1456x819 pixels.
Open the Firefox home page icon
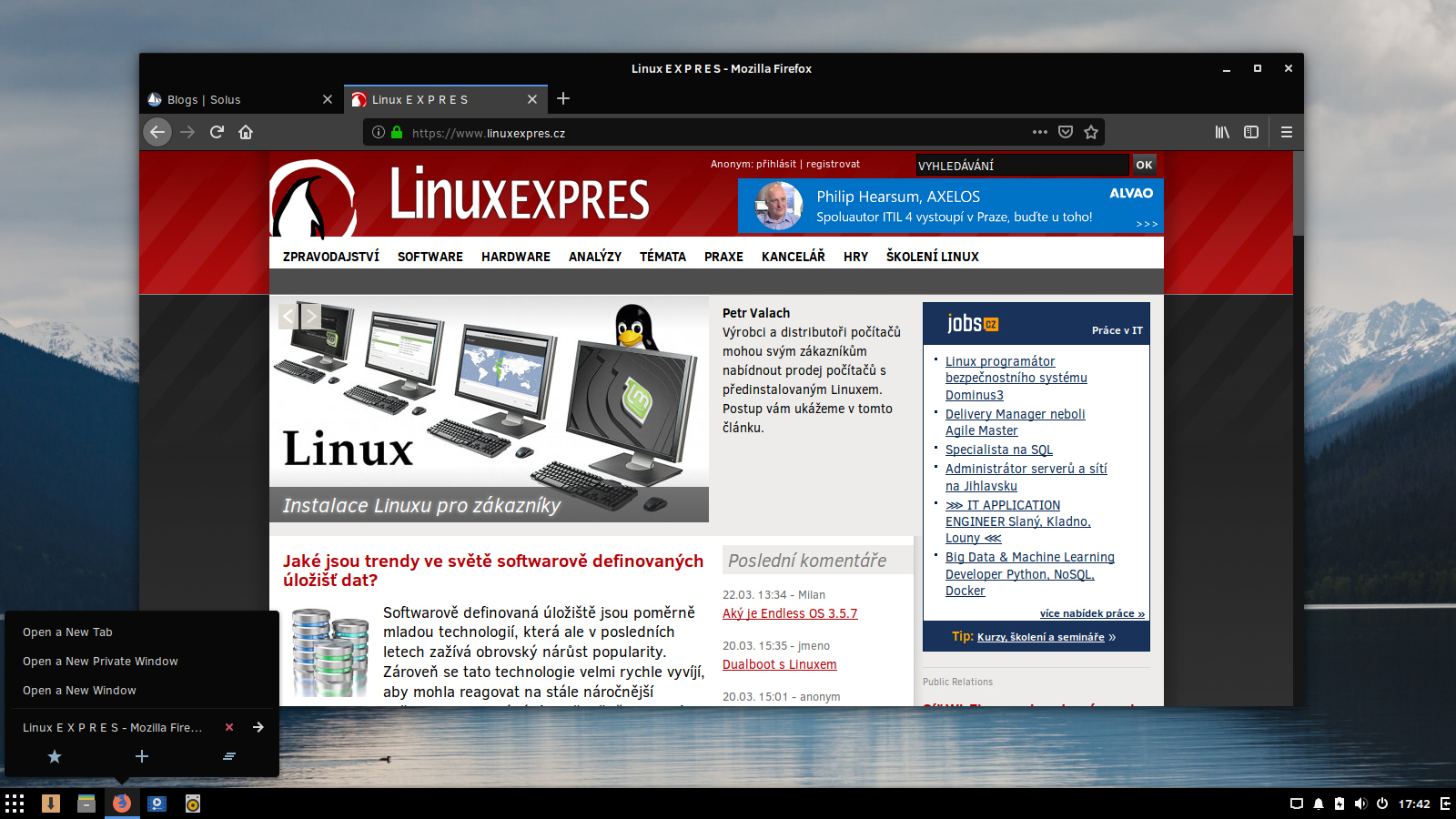point(246,132)
